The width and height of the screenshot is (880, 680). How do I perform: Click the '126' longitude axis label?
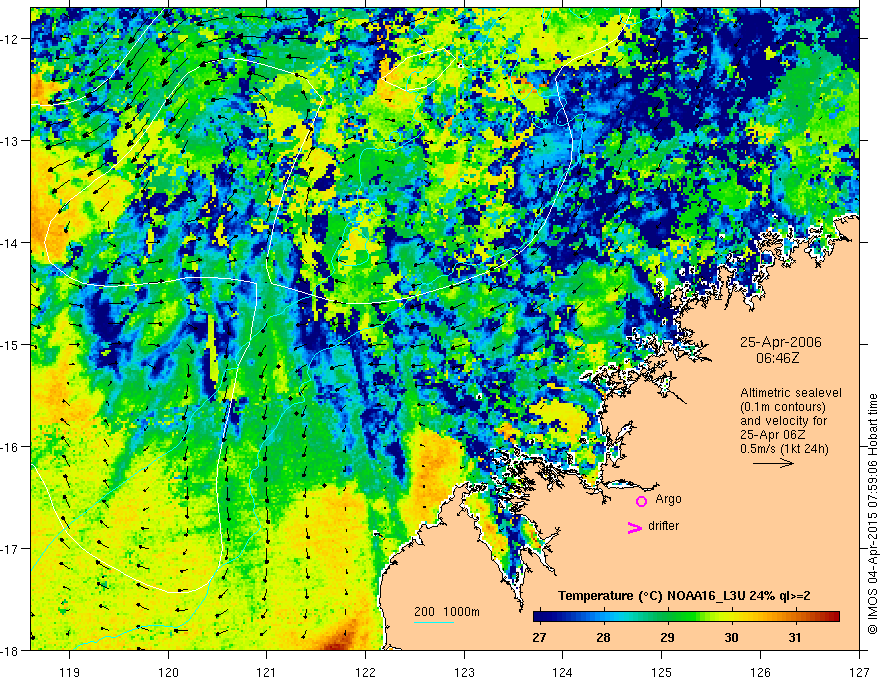pyautogui.click(x=760, y=672)
